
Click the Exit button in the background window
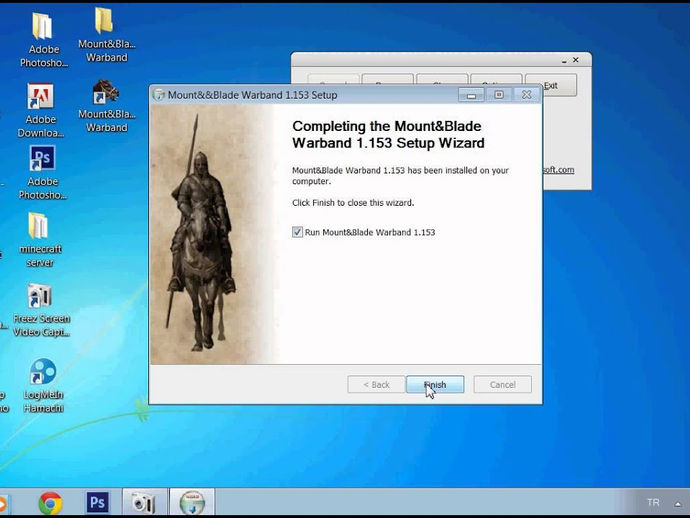(x=551, y=85)
